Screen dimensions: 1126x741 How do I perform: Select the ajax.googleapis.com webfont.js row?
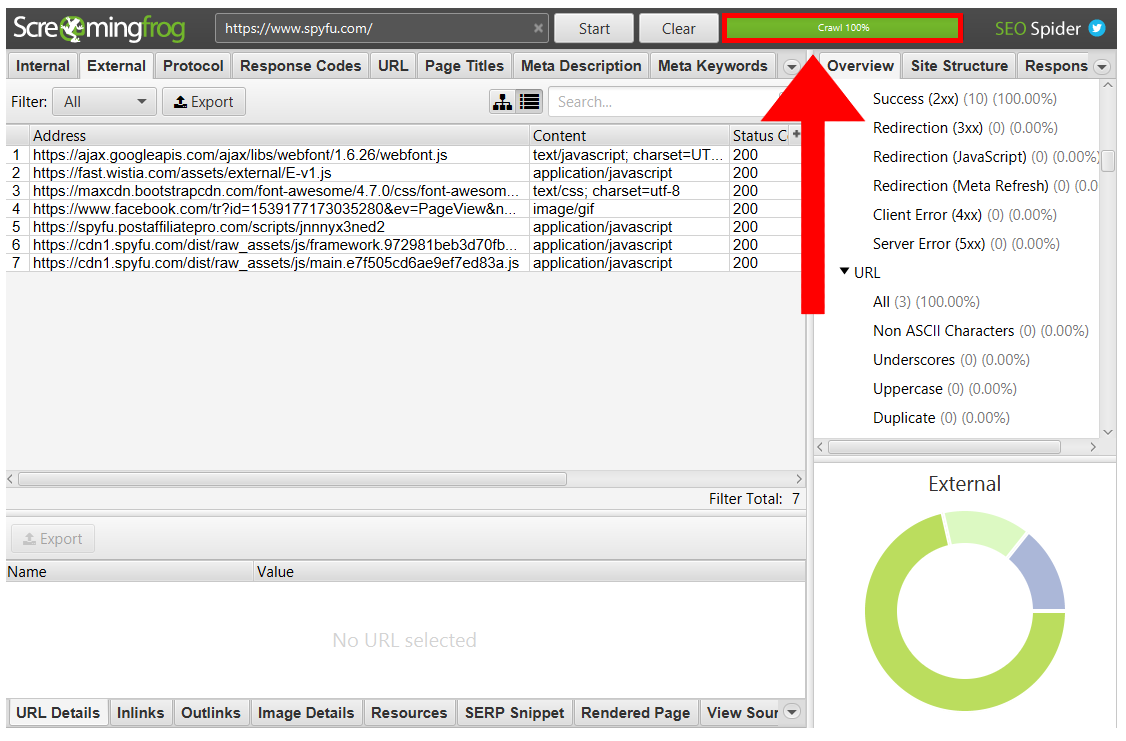pos(404,155)
